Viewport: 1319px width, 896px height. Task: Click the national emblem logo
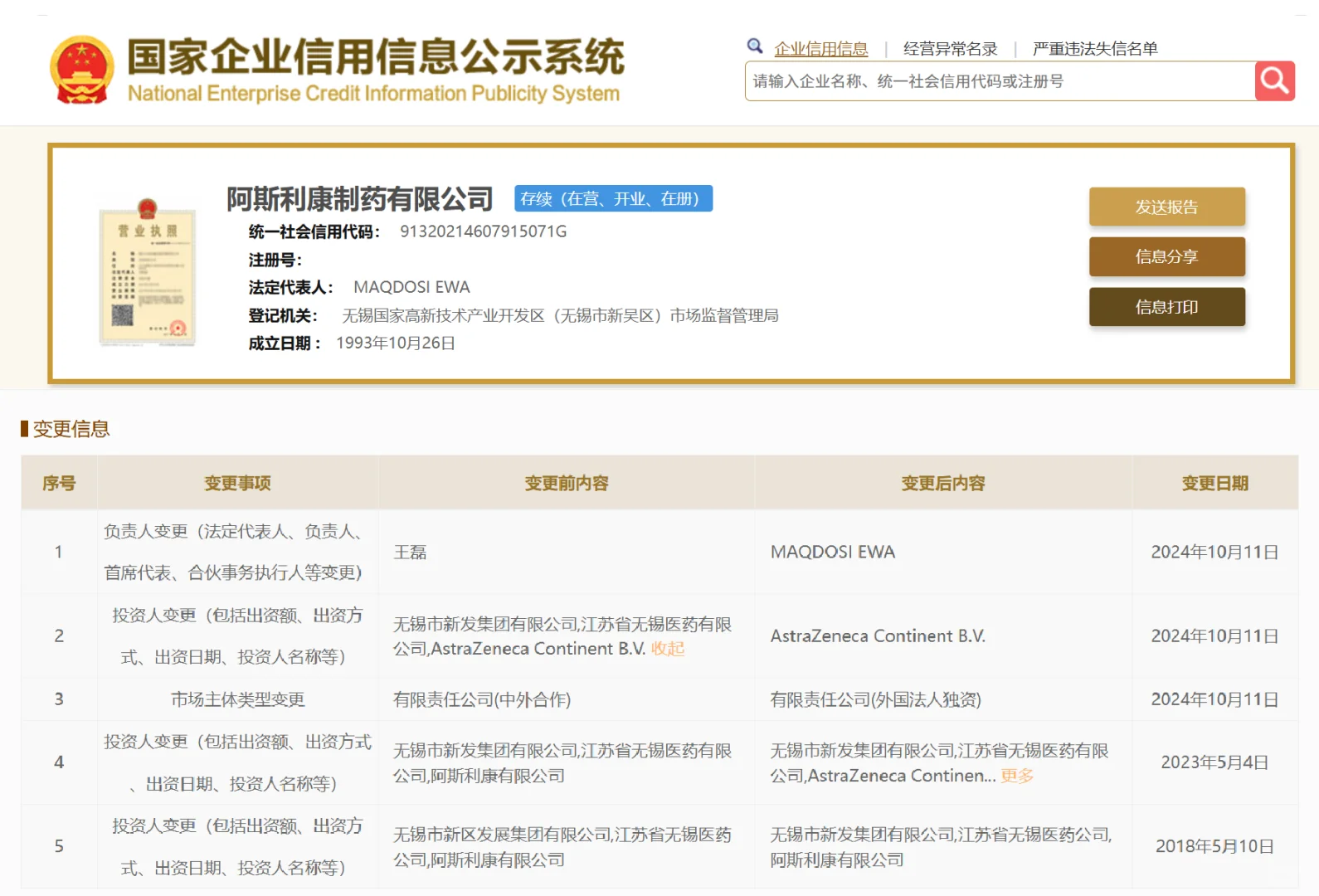click(x=81, y=70)
